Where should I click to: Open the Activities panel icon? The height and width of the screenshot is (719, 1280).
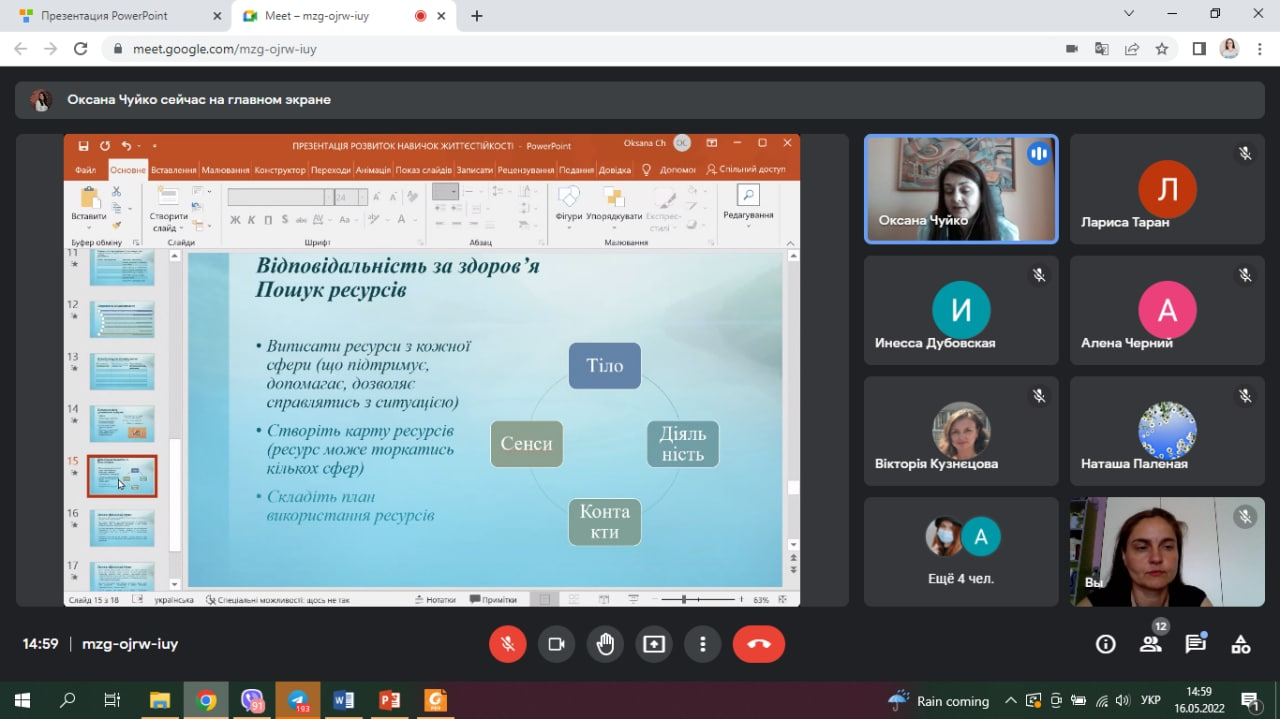[x=1240, y=644]
